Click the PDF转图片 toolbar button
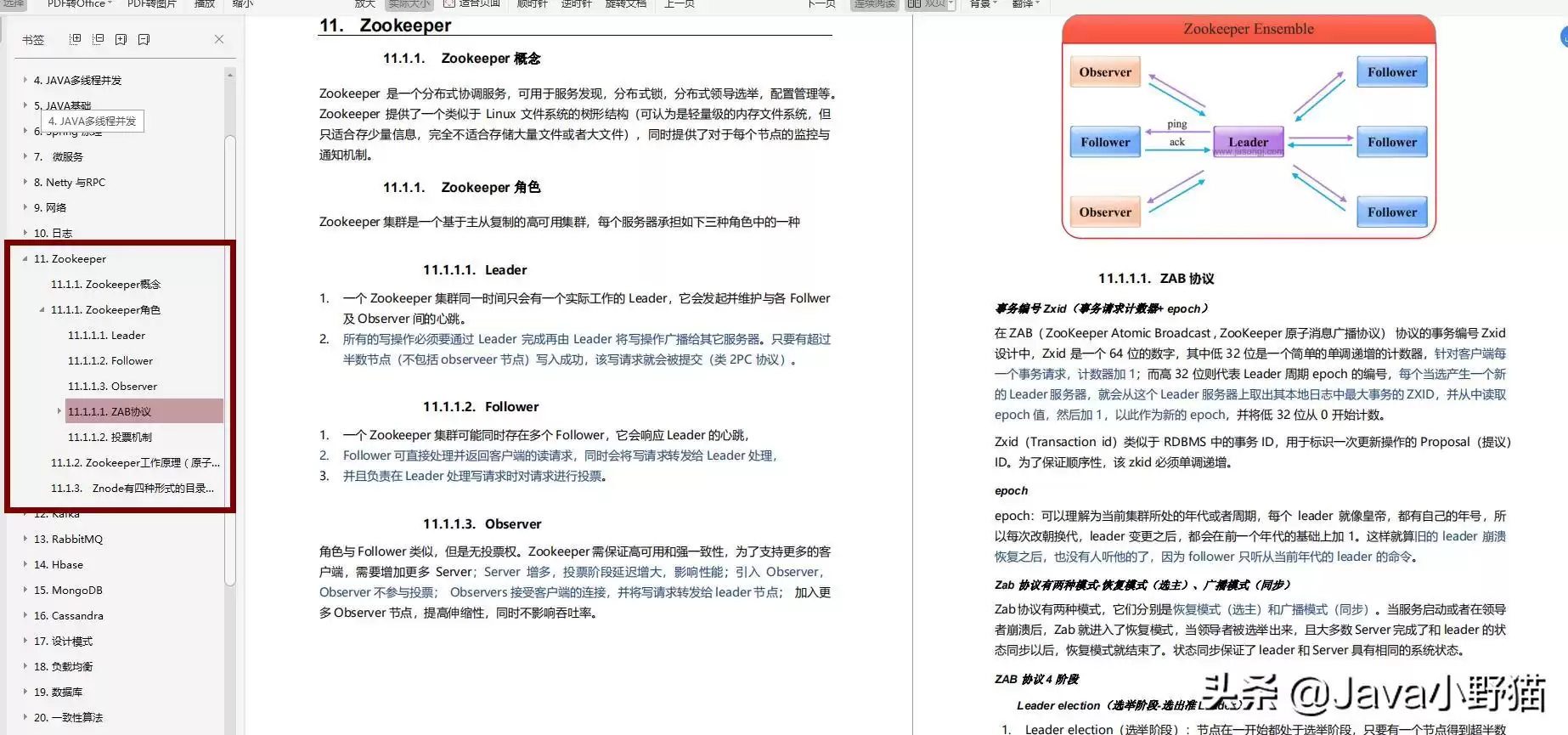This screenshot has height=735, width=1568. pyautogui.click(x=152, y=3)
